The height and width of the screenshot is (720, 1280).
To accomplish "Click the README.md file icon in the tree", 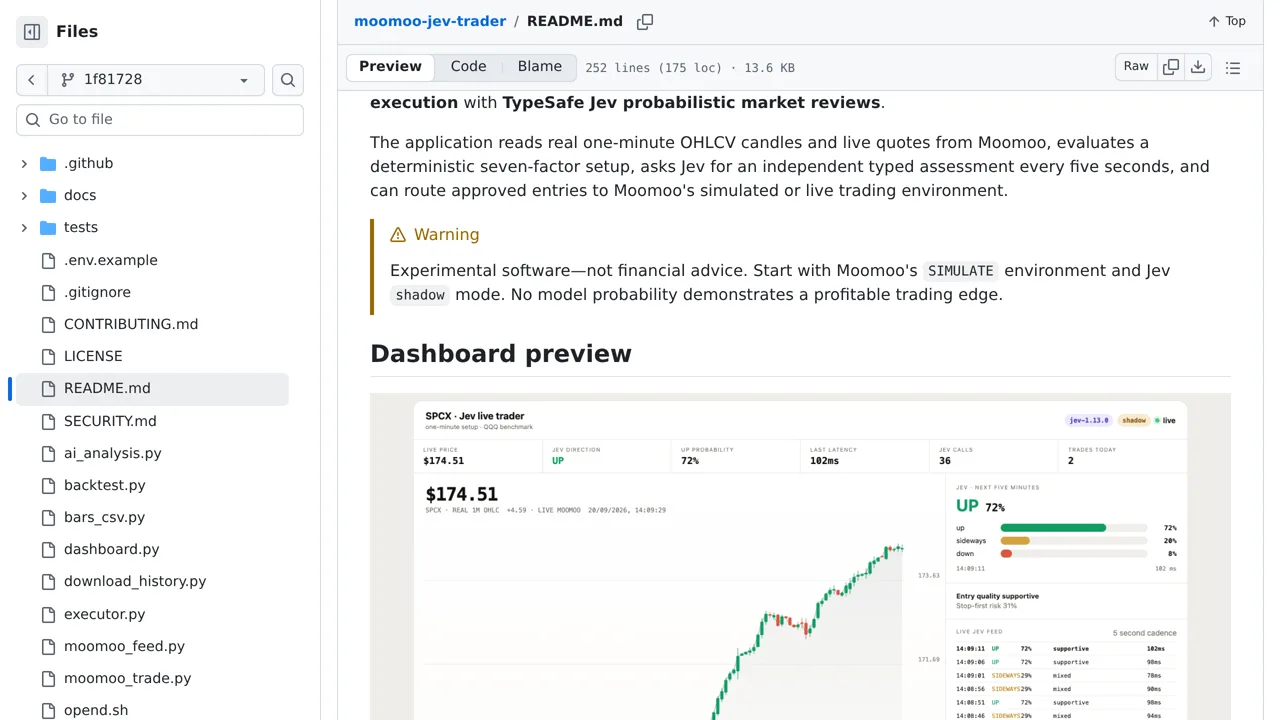I will 48,388.
